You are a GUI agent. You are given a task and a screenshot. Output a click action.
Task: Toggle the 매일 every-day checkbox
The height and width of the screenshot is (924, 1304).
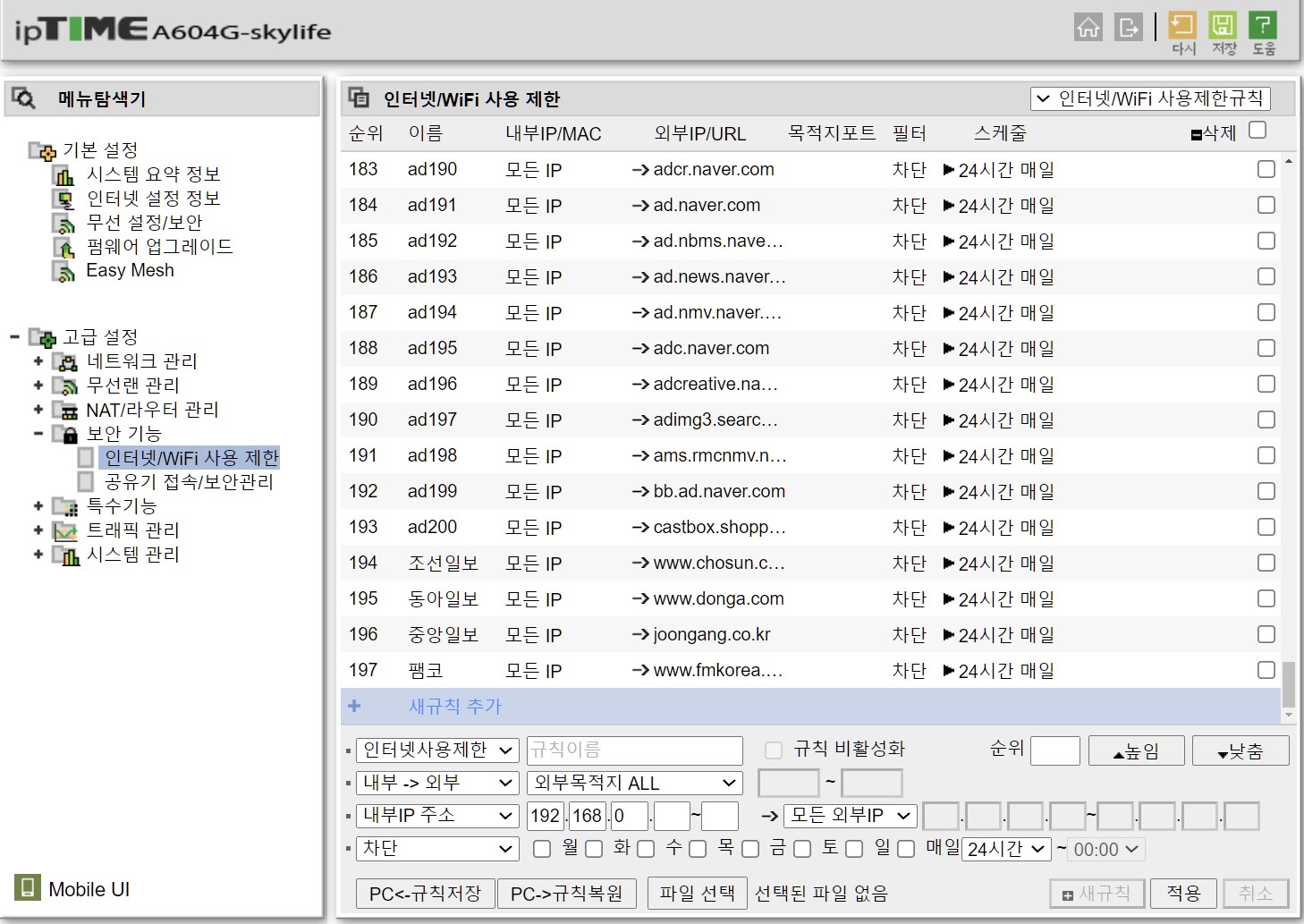(906, 849)
